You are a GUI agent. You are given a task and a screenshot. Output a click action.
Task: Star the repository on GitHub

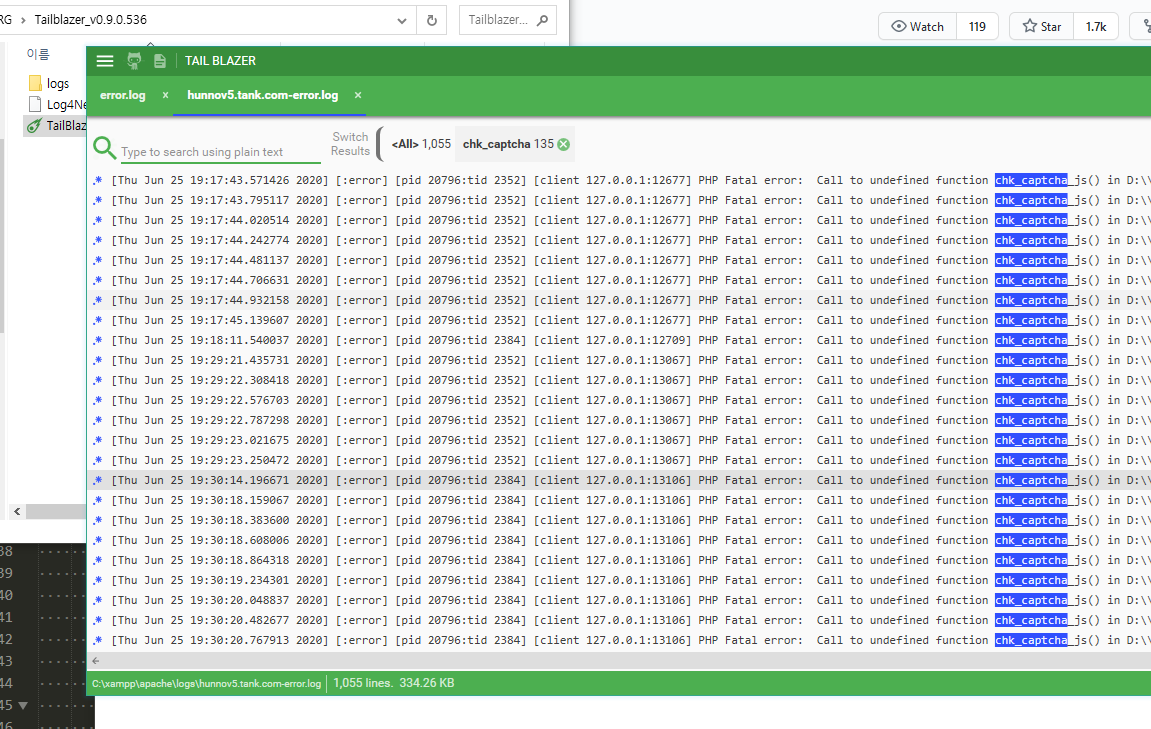[x=1040, y=27]
